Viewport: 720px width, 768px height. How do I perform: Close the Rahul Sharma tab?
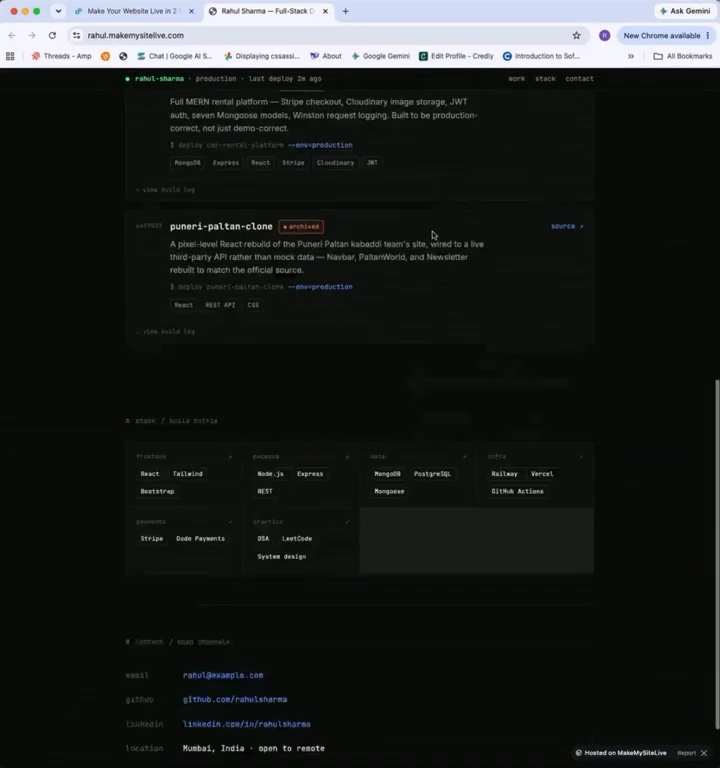[x=325, y=11]
